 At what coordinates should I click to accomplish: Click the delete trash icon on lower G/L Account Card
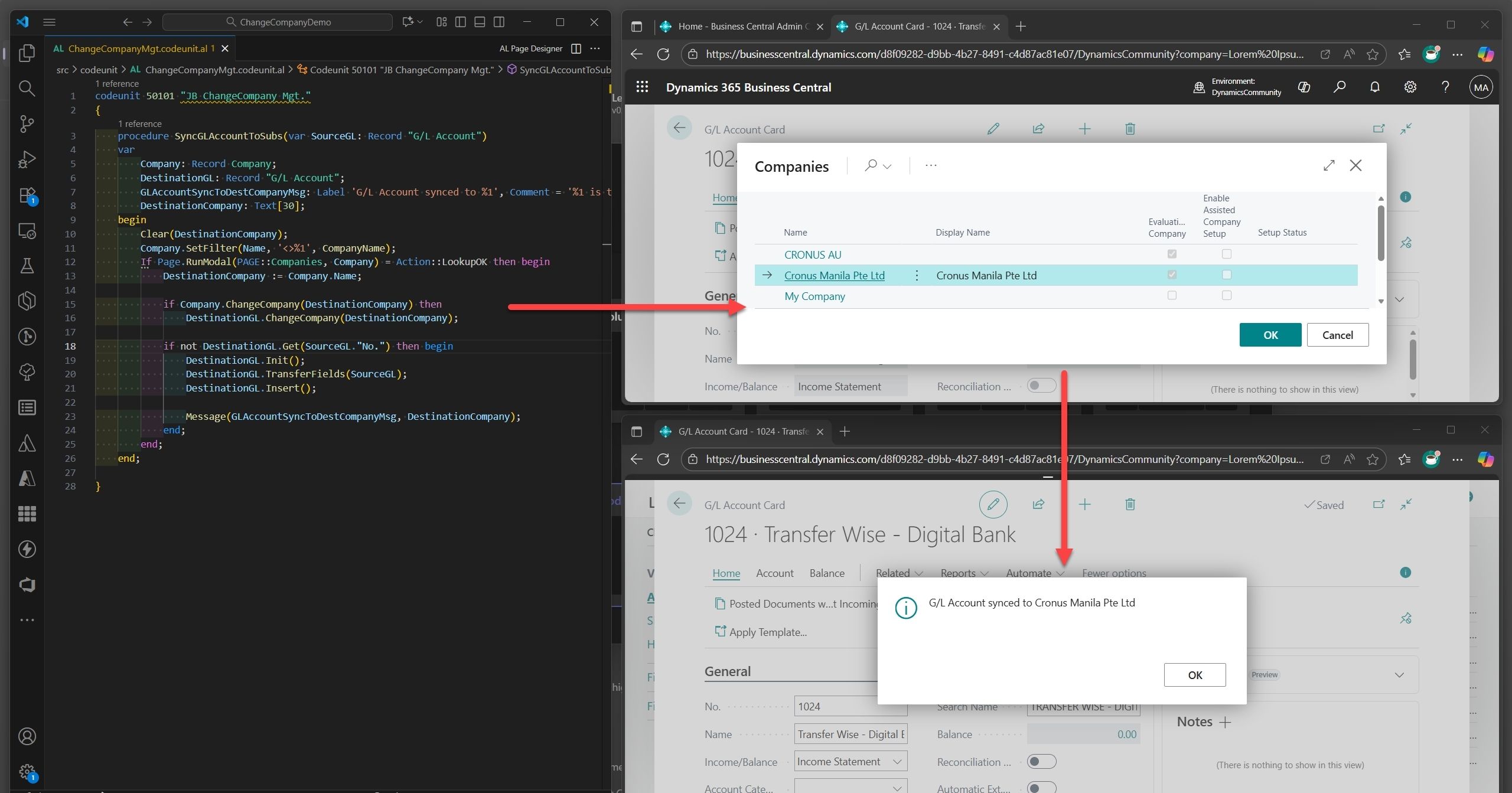pyautogui.click(x=1130, y=504)
